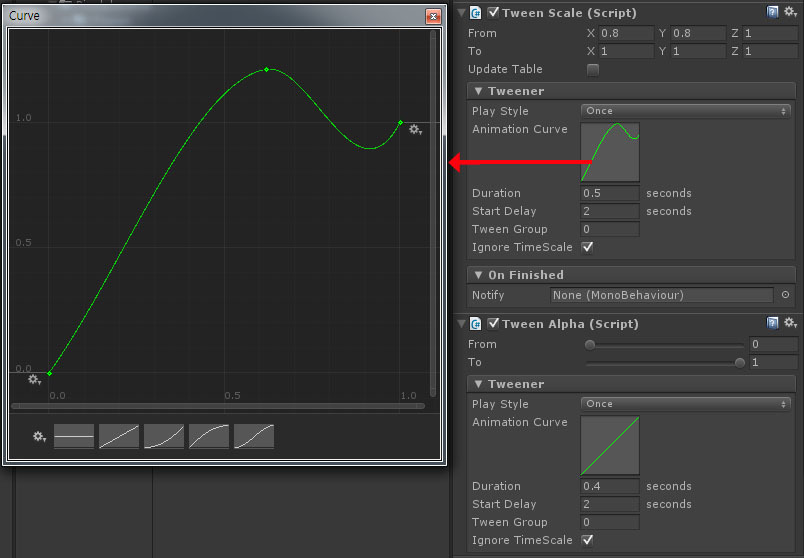The height and width of the screenshot is (558, 804).
Task: Edit the From X value field
Action: pos(626,33)
